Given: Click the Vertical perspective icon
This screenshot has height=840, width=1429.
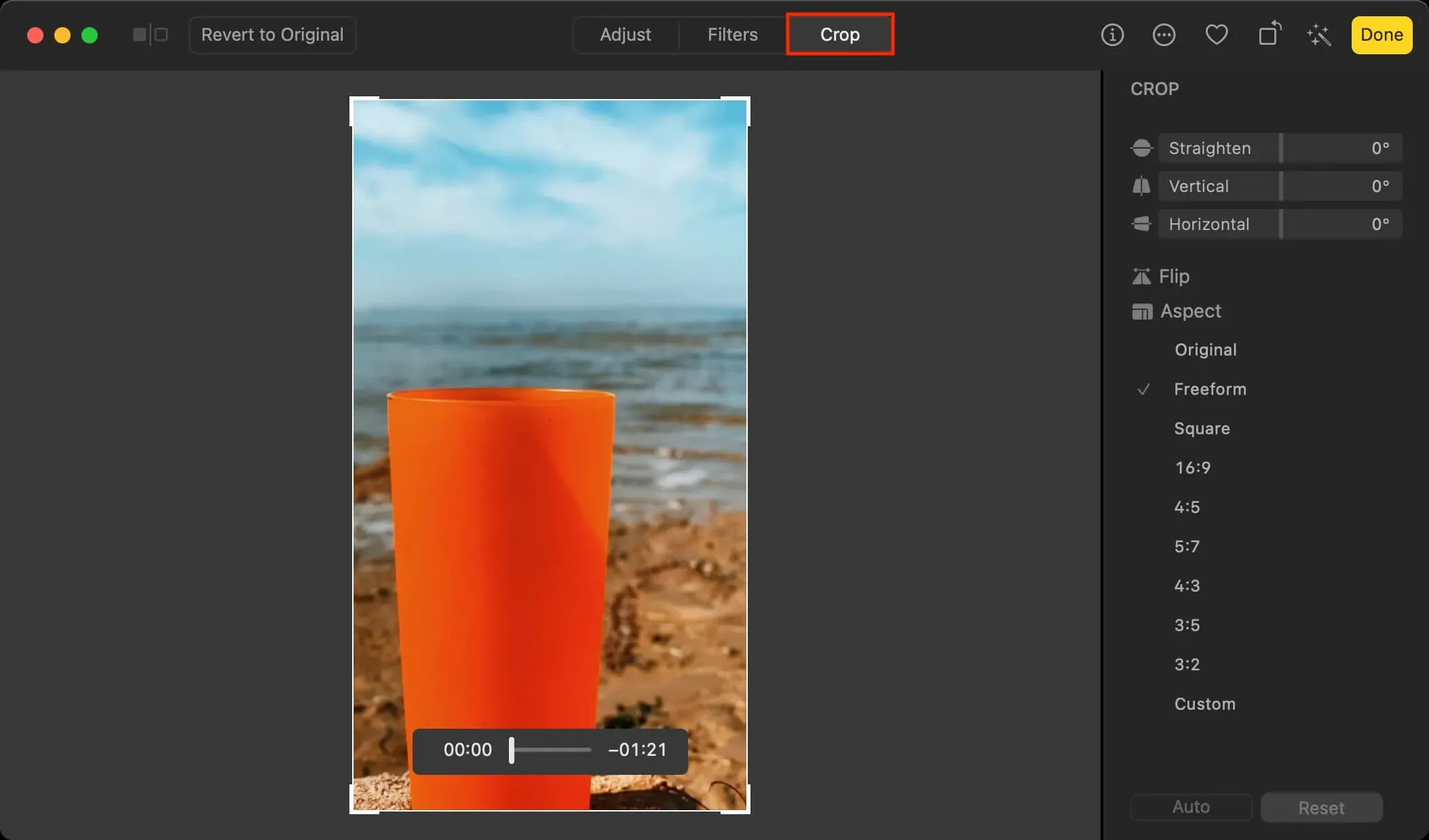Looking at the screenshot, I should 1141,185.
